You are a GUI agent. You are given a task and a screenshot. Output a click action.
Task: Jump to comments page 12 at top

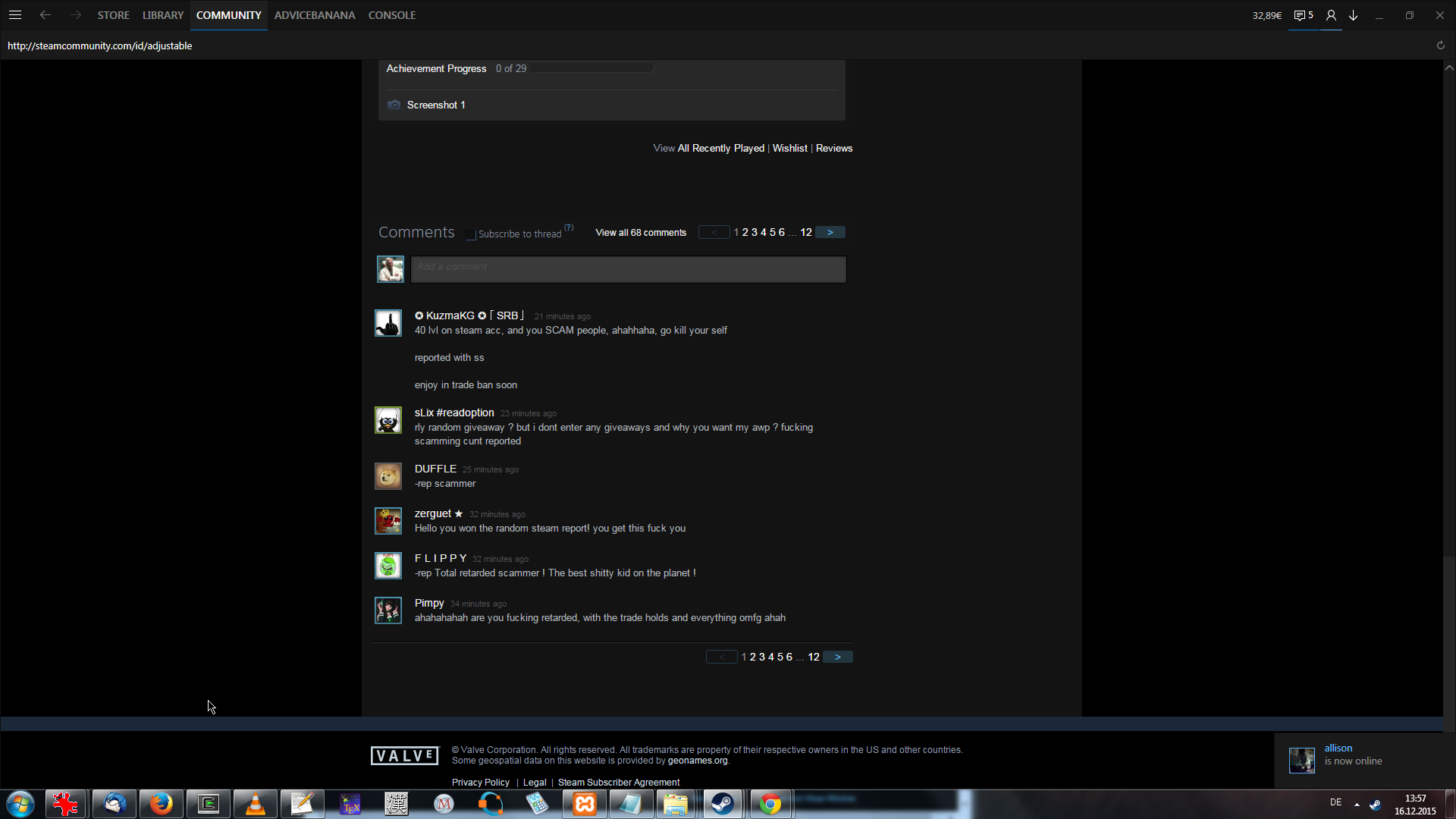pyautogui.click(x=806, y=232)
